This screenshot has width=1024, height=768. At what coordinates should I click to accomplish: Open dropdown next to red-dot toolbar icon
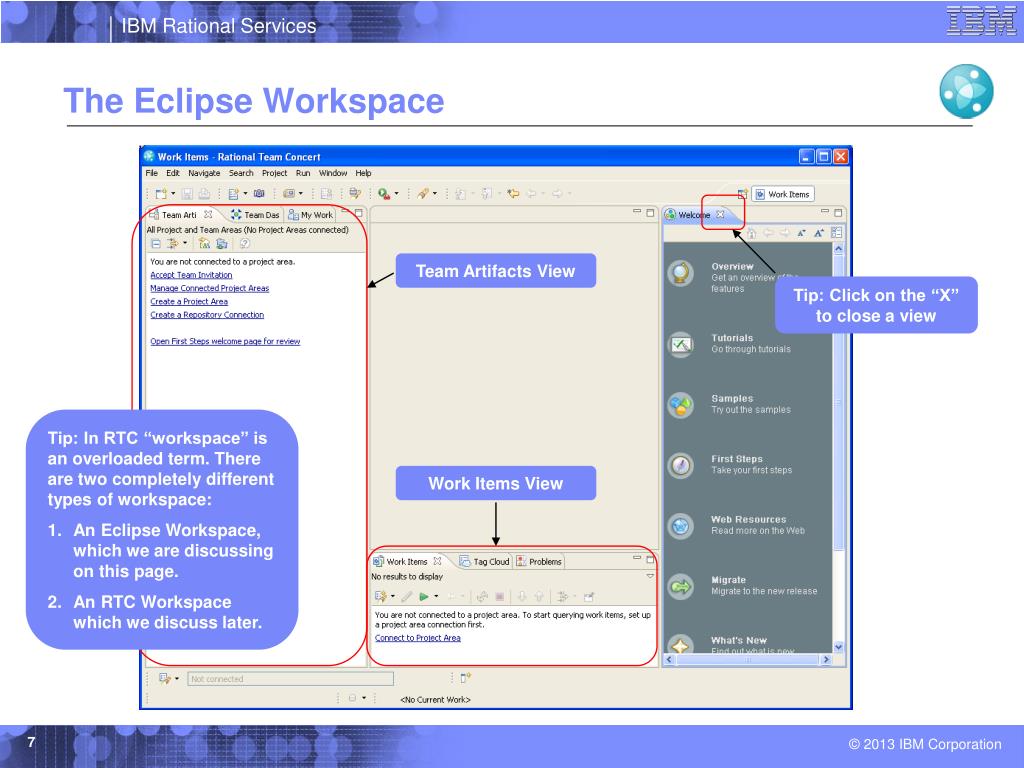396,193
